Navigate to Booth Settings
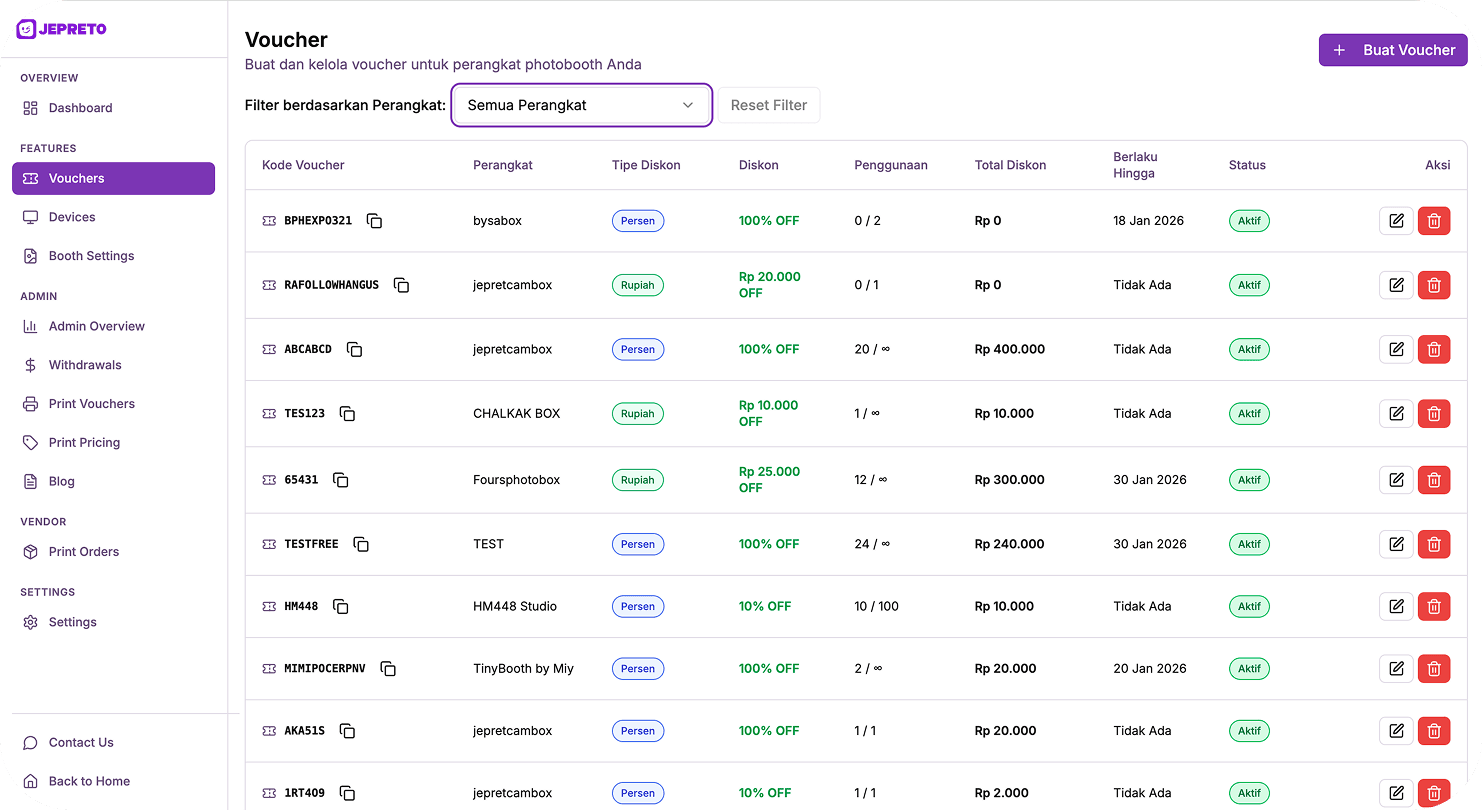Viewport: 1482px width, 810px height. click(x=91, y=256)
